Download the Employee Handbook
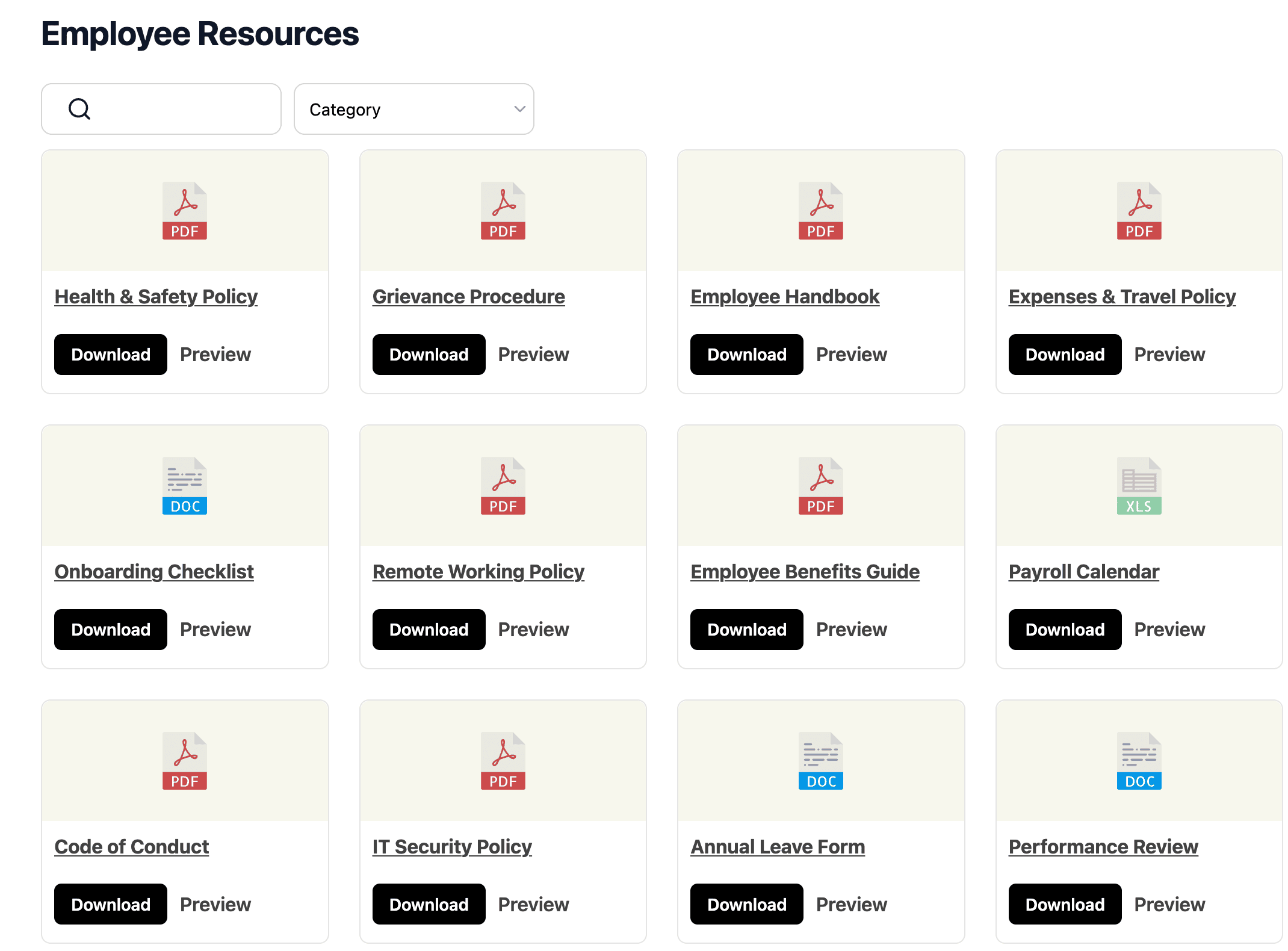1288x951 pixels. coord(747,355)
